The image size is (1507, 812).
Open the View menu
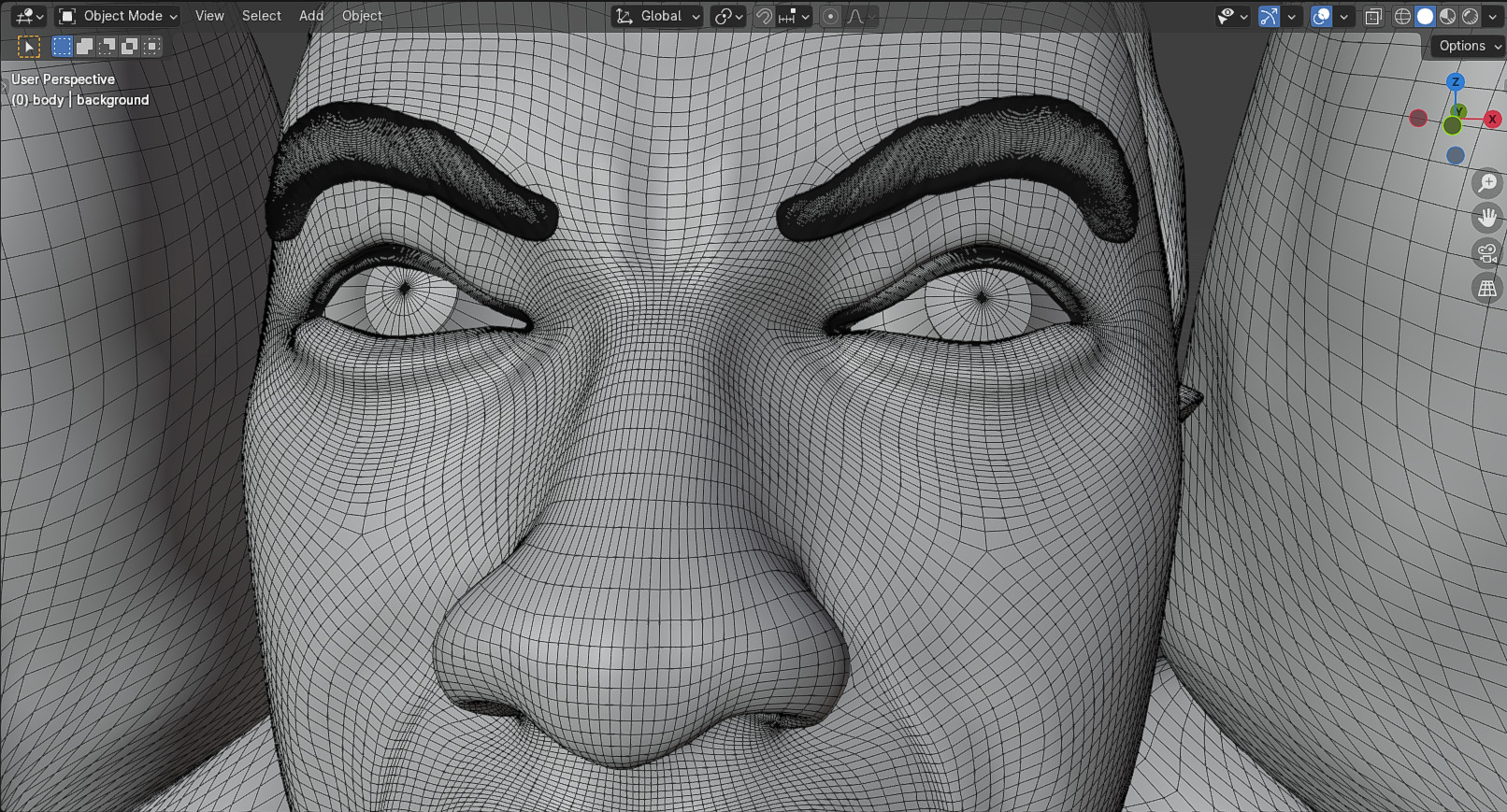pos(209,16)
